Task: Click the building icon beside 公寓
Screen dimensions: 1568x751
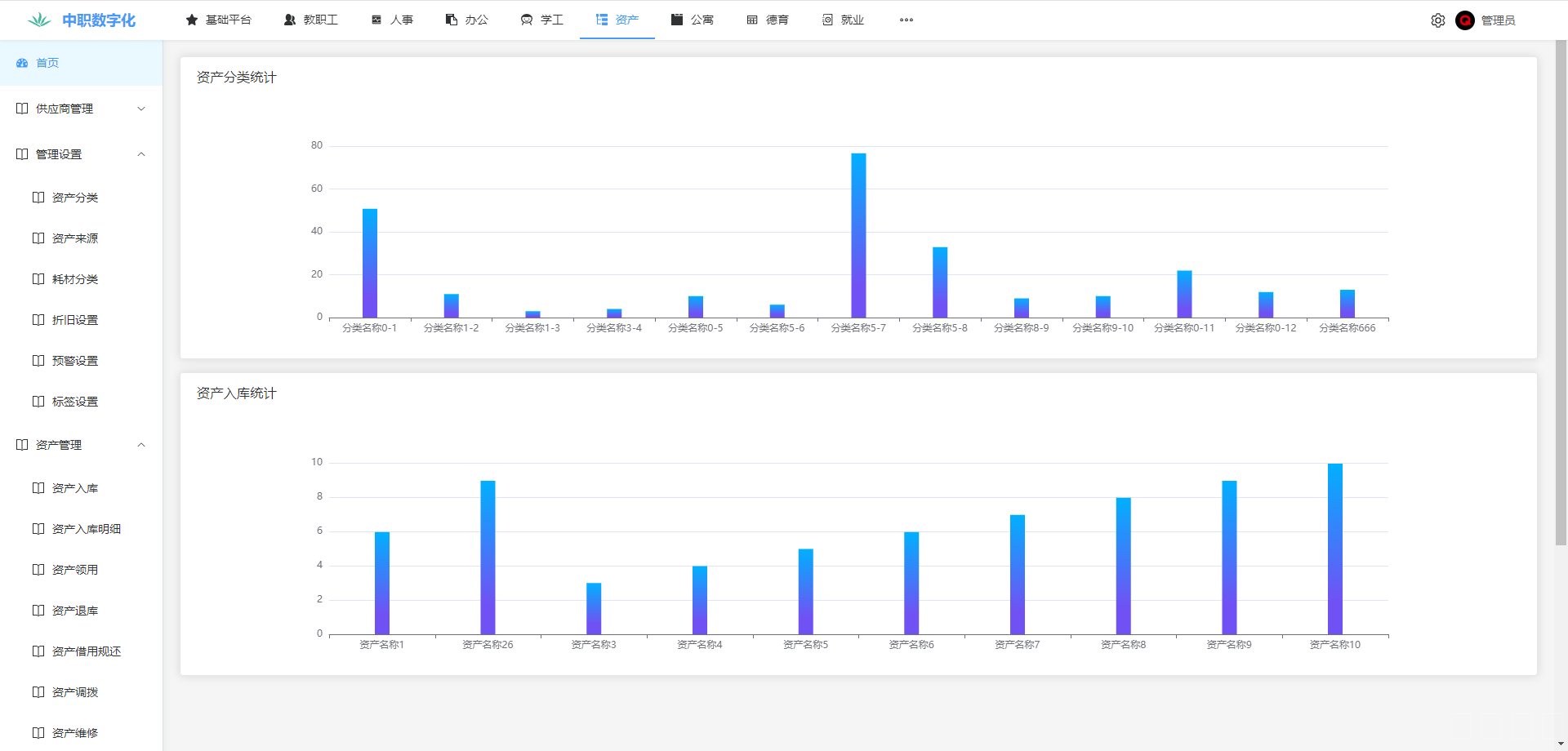Action: [x=677, y=20]
